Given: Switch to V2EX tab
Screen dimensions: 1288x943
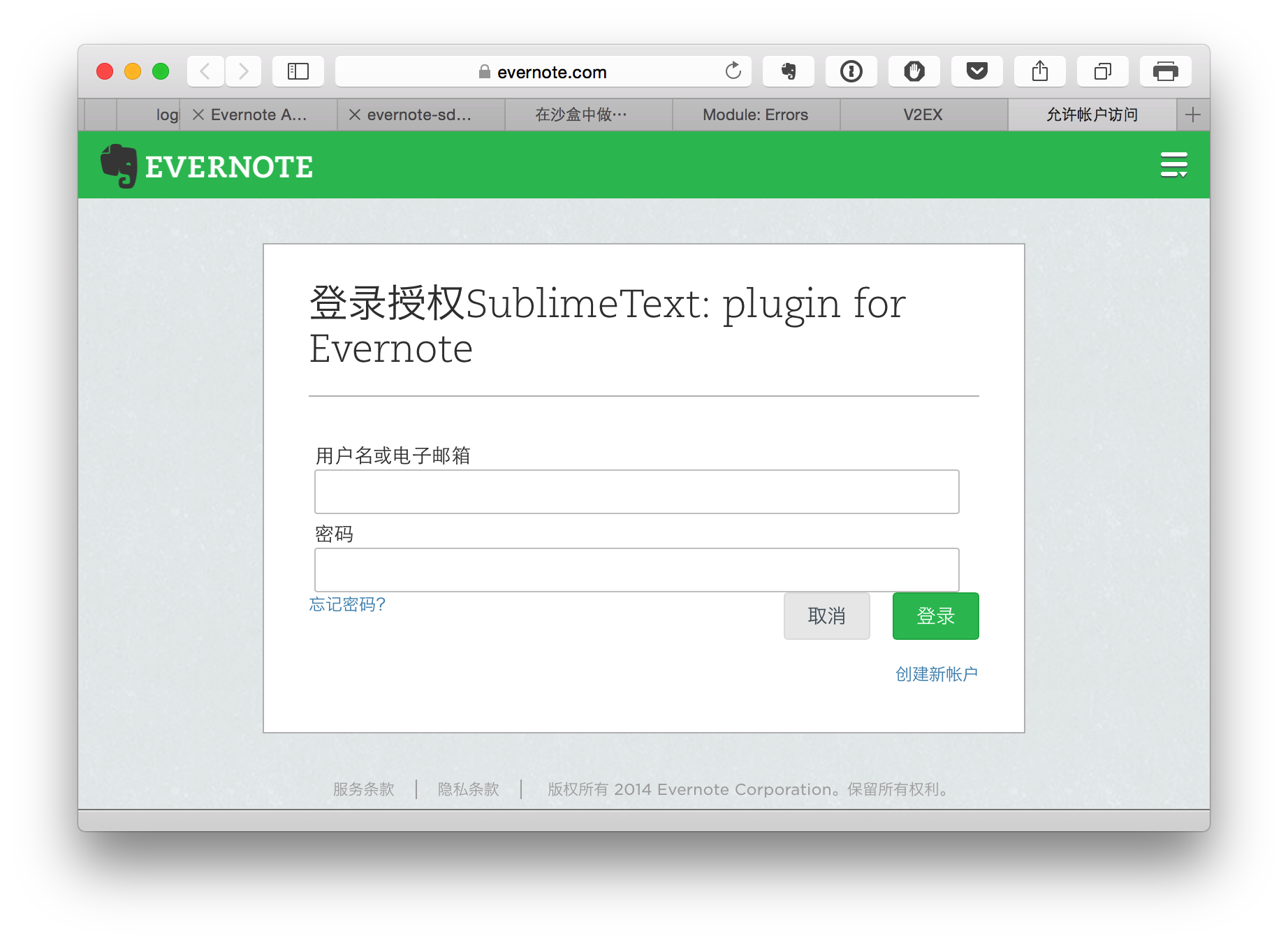Looking at the screenshot, I should click(924, 115).
